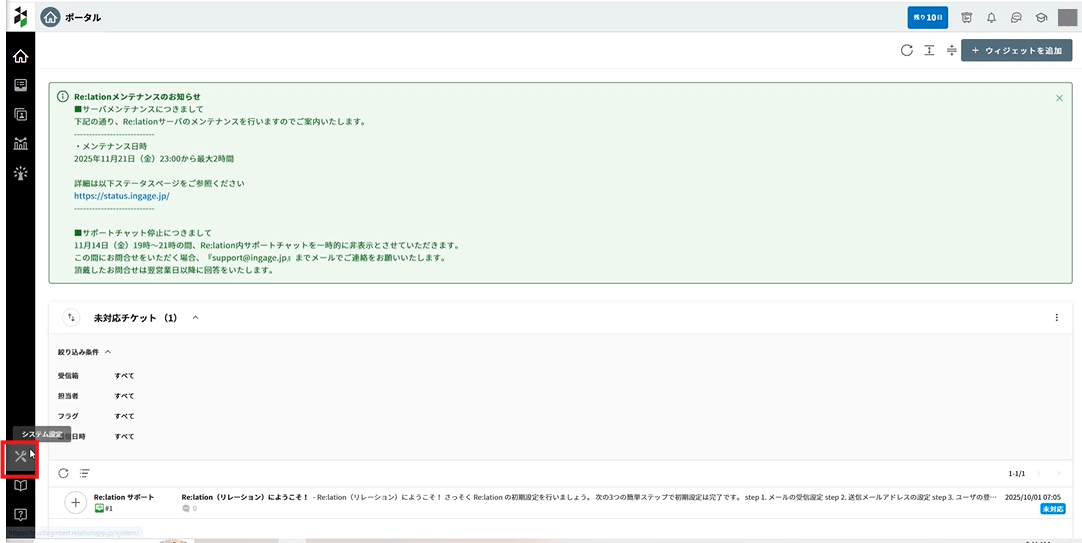Click the sort arrows icon beside 未対応チケット
The height and width of the screenshot is (543, 1082).
[x=71, y=317]
